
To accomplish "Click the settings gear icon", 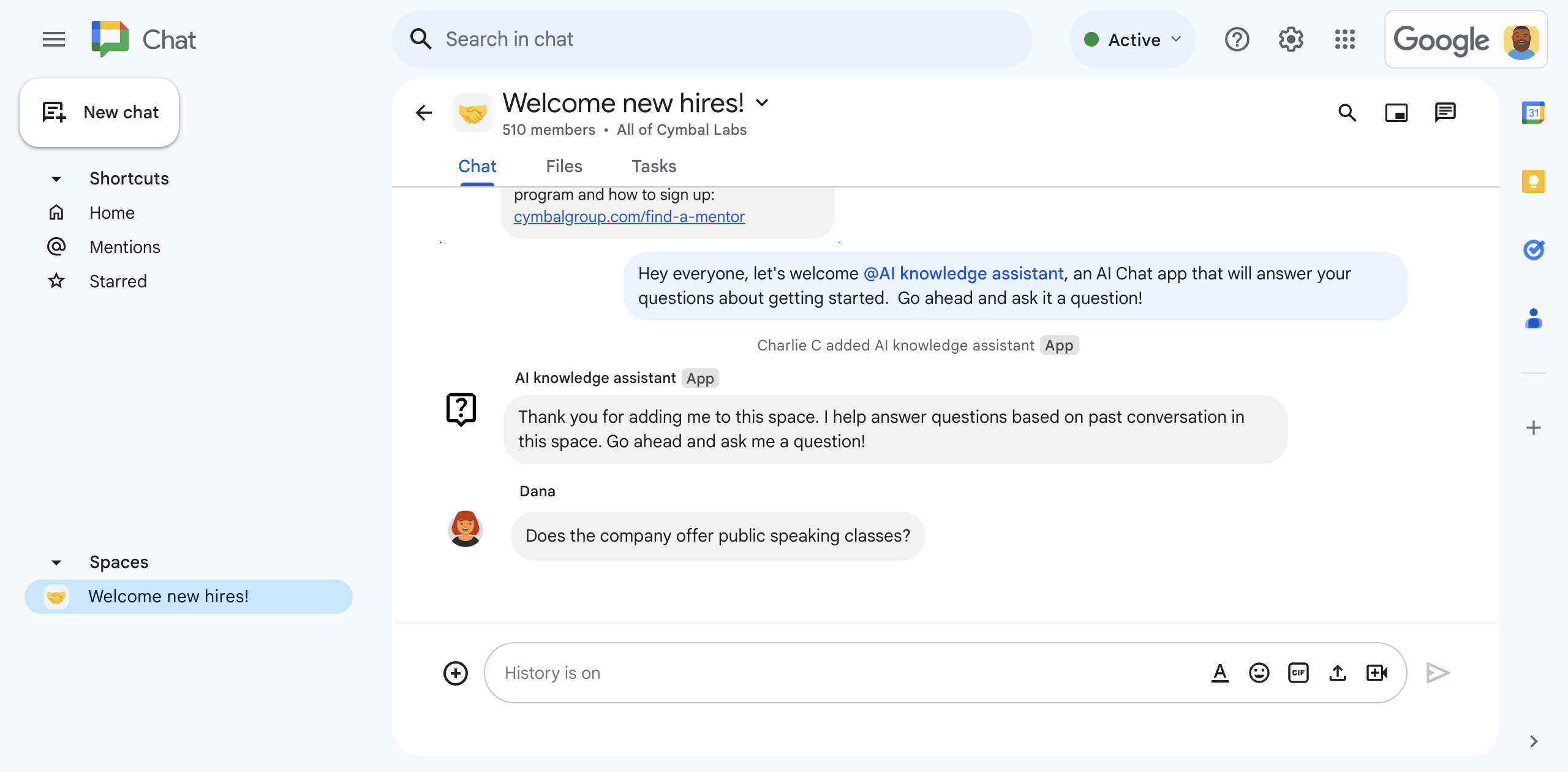I will click(x=1290, y=39).
